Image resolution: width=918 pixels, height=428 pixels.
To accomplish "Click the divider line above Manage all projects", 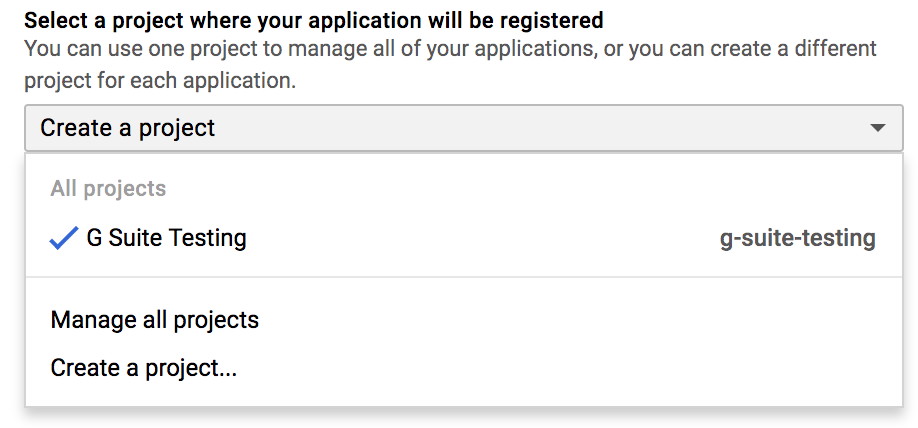I will 463,277.
